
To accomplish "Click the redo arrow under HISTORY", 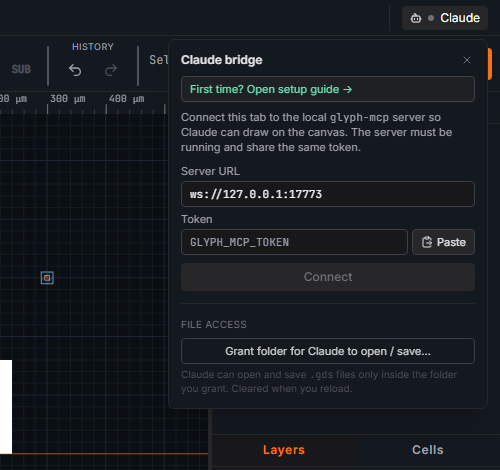I will pos(111,70).
